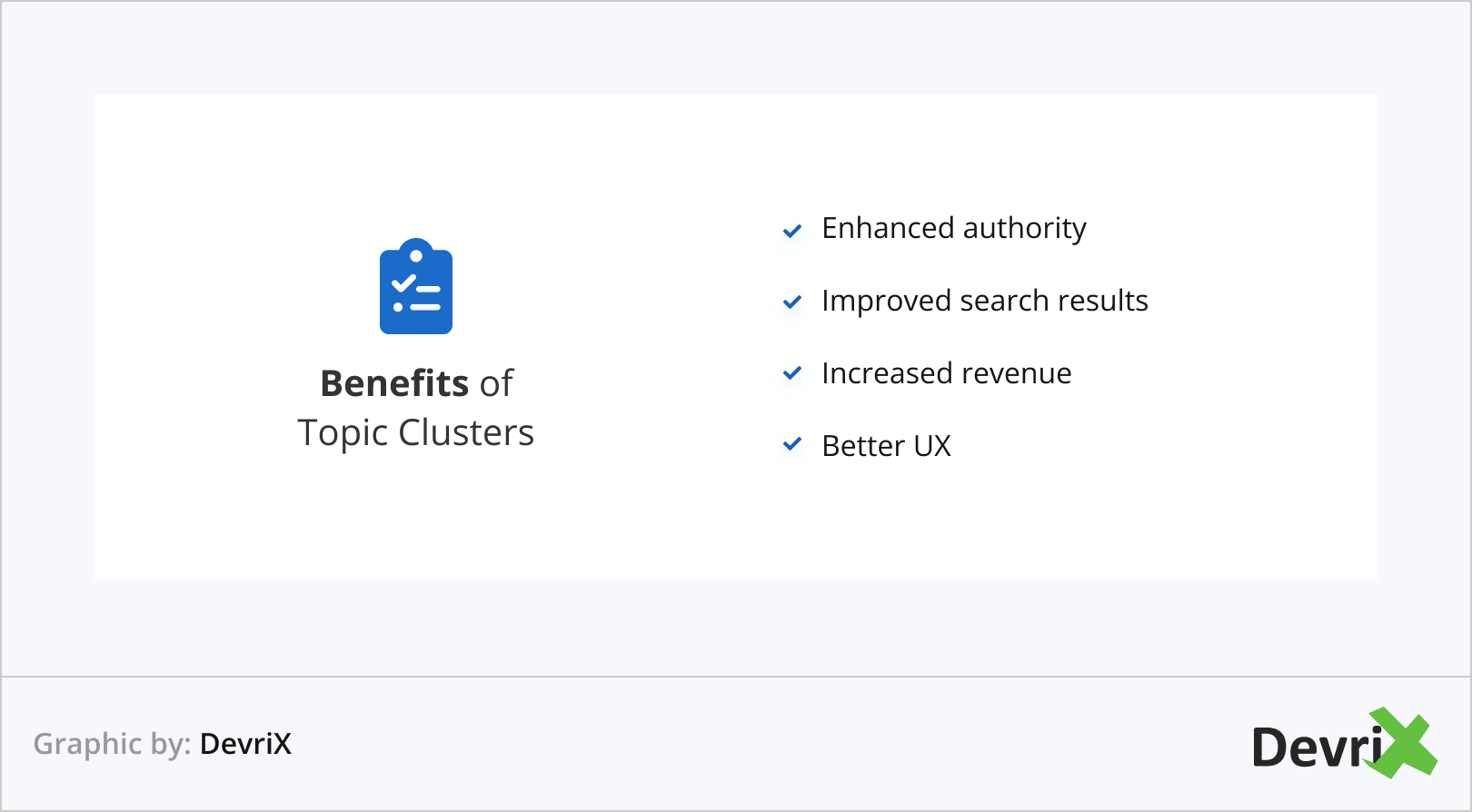Click the white checkmark inside the clipboard icon
1472x812 pixels.
[x=403, y=282]
